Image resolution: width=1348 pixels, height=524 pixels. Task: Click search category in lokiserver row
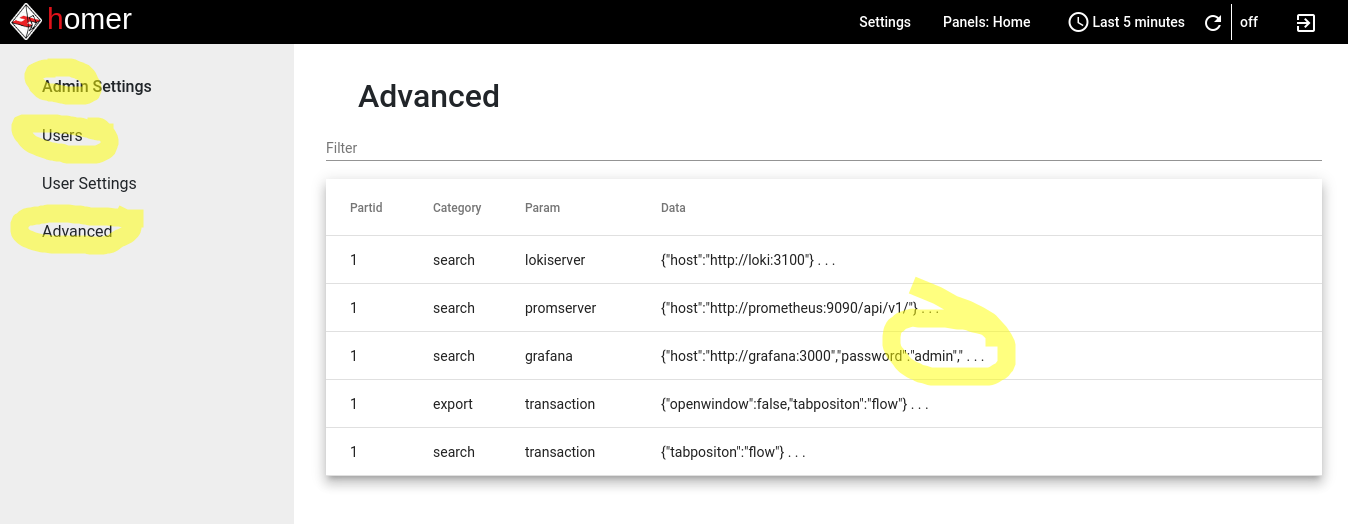(454, 260)
